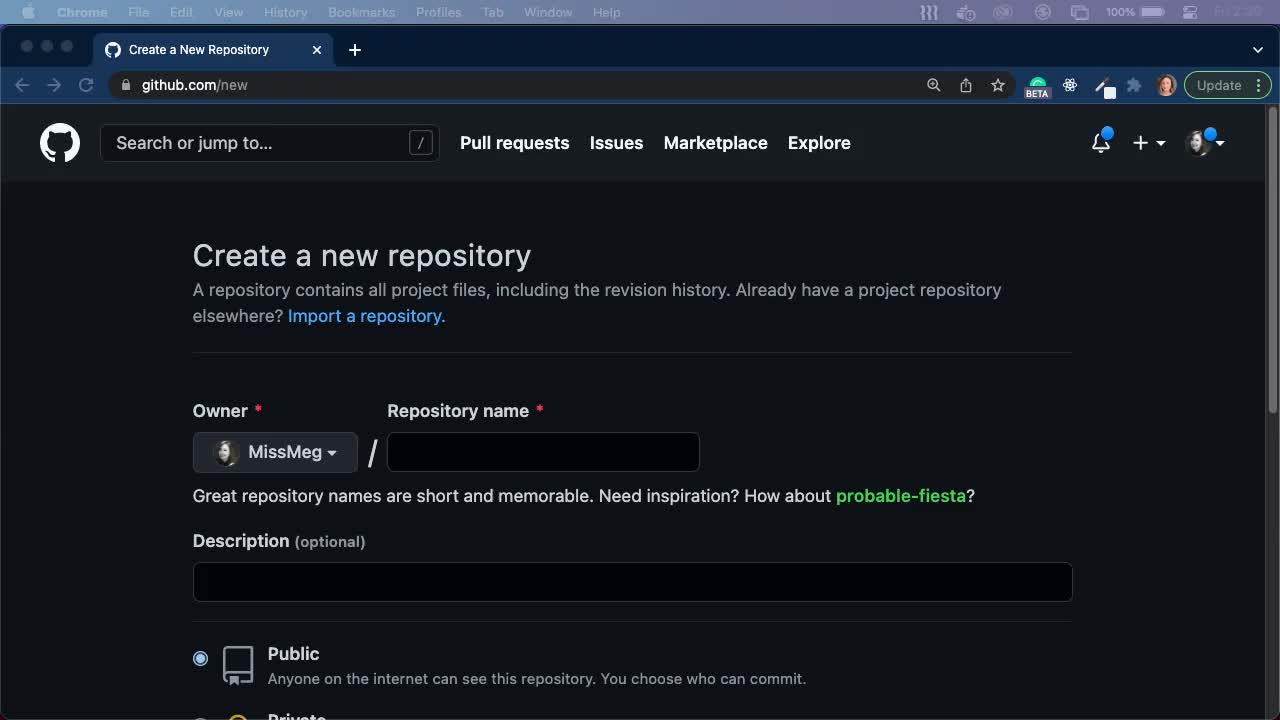Go to Pull requests
The width and height of the screenshot is (1280, 720).
[514, 143]
